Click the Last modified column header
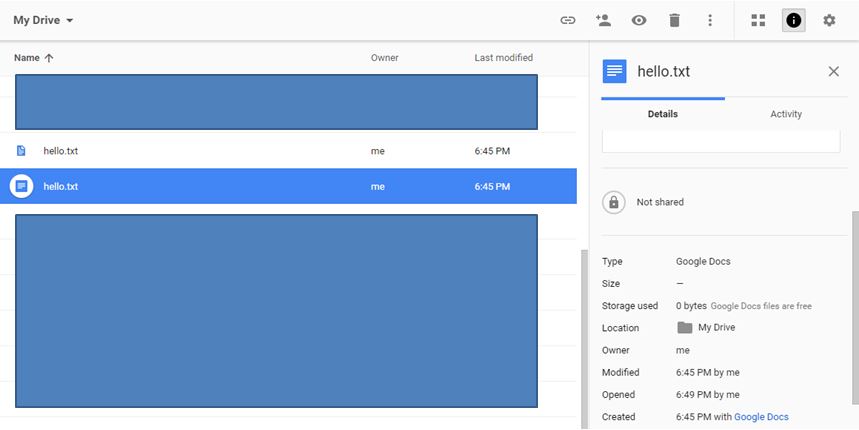This screenshot has width=859, height=430. 503,58
